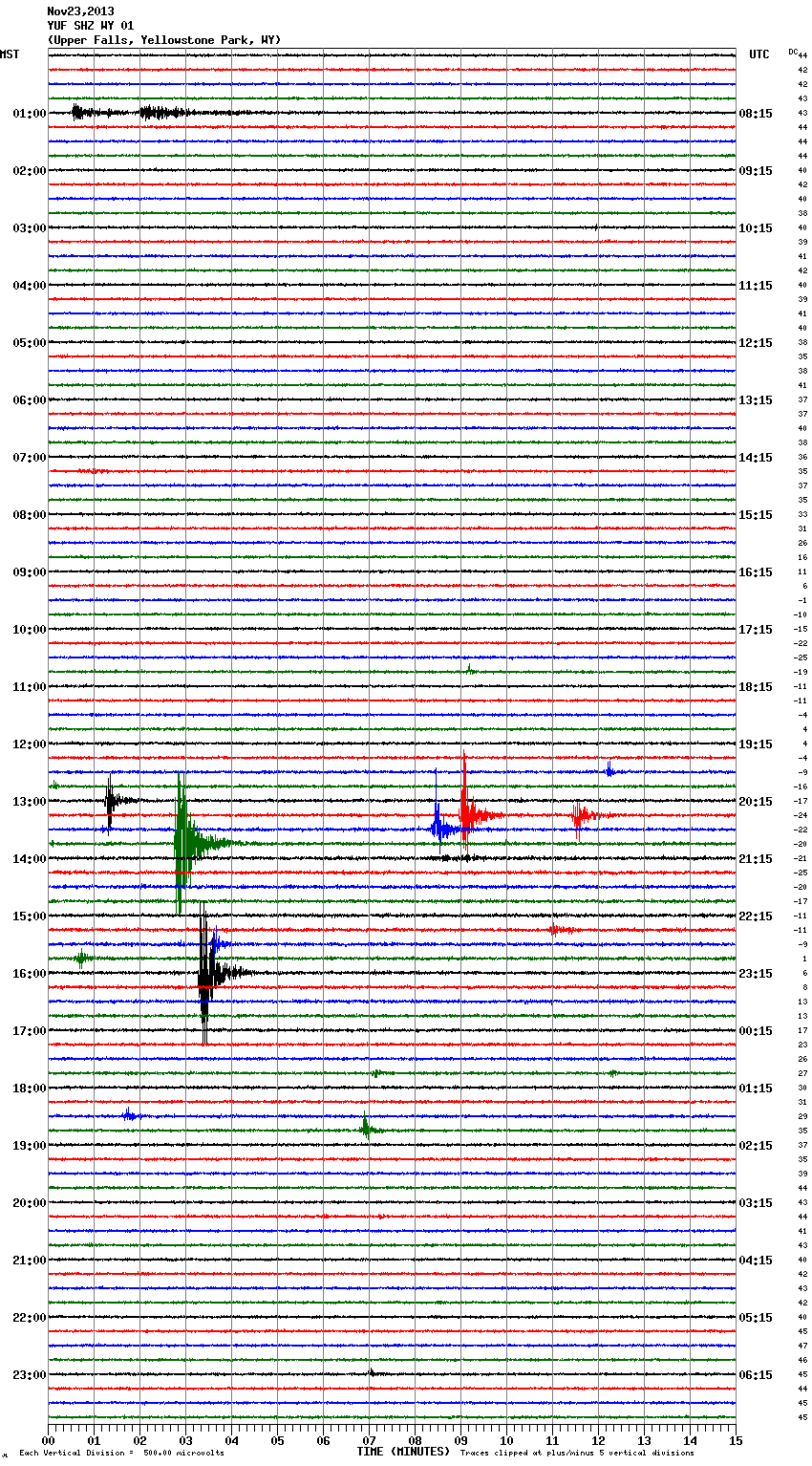The height and width of the screenshot is (1466, 812).
Task: Select the station code YUF SHZ WY 01
Action: pyautogui.click(x=91, y=26)
